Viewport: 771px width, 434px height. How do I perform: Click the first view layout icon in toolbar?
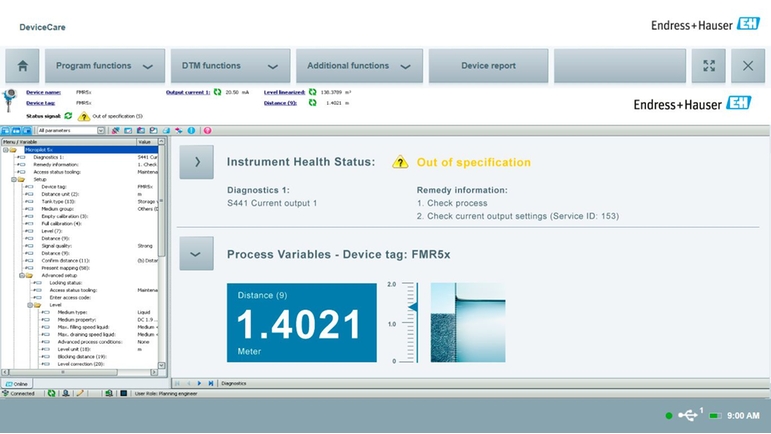click(6, 130)
